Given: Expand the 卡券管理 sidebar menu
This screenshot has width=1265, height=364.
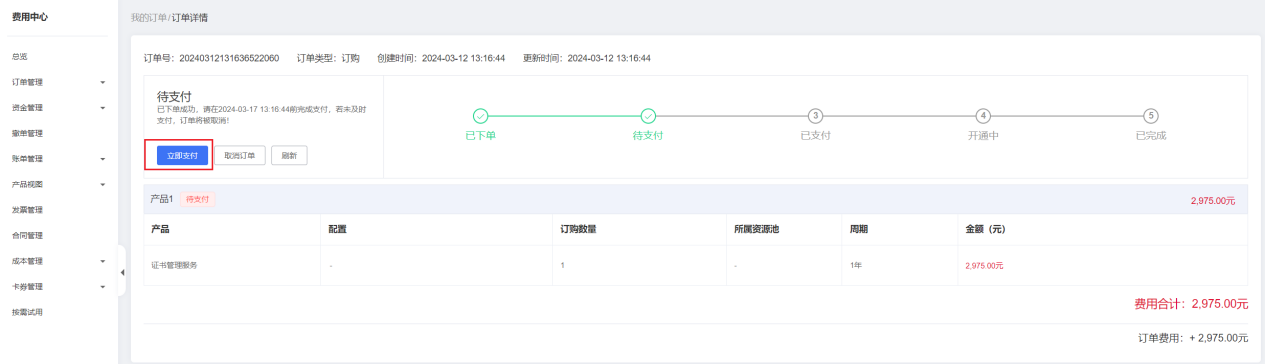Looking at the screenshot, I should point(59,287).
